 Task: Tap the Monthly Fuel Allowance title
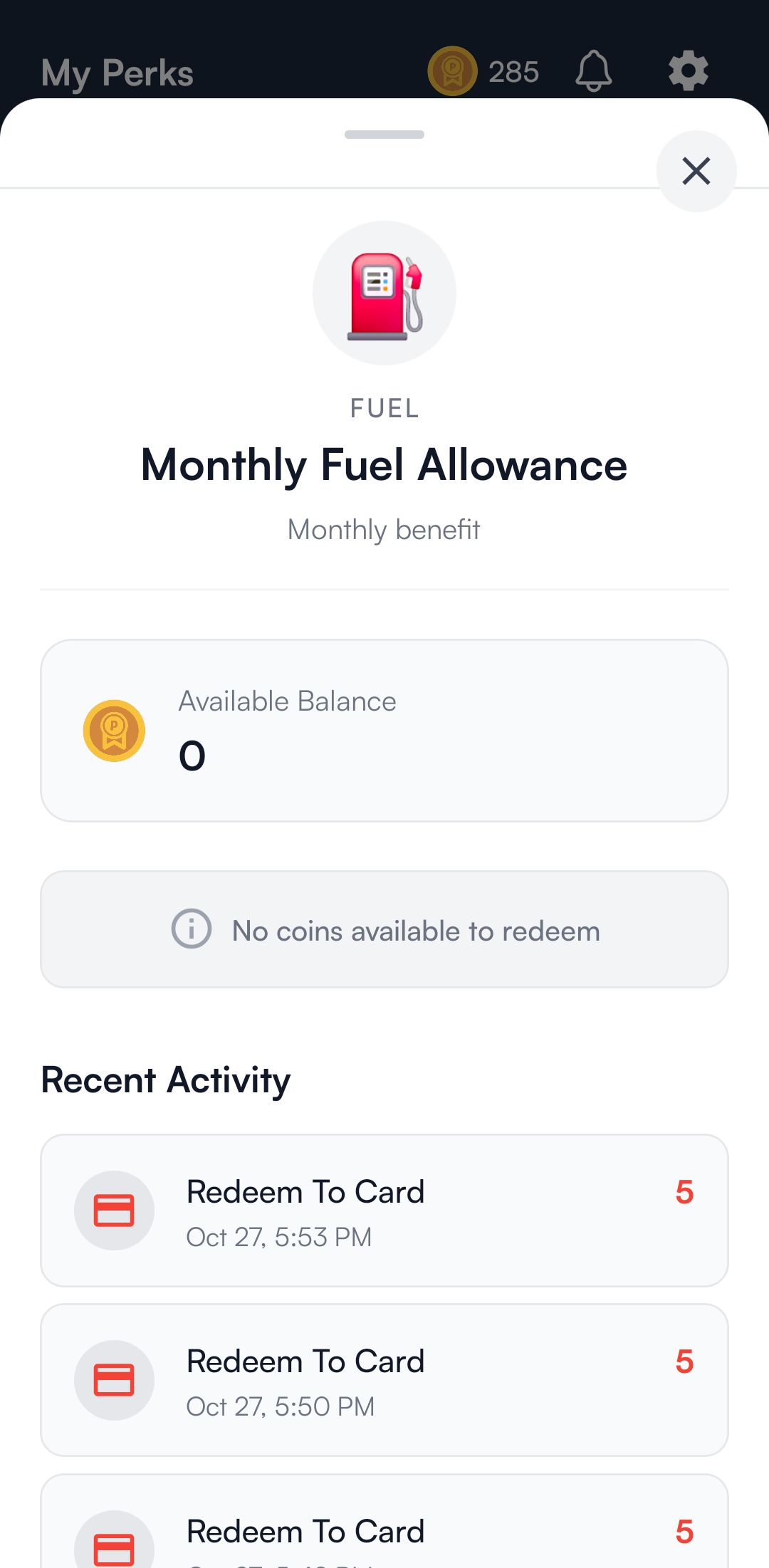click(384, 465)
